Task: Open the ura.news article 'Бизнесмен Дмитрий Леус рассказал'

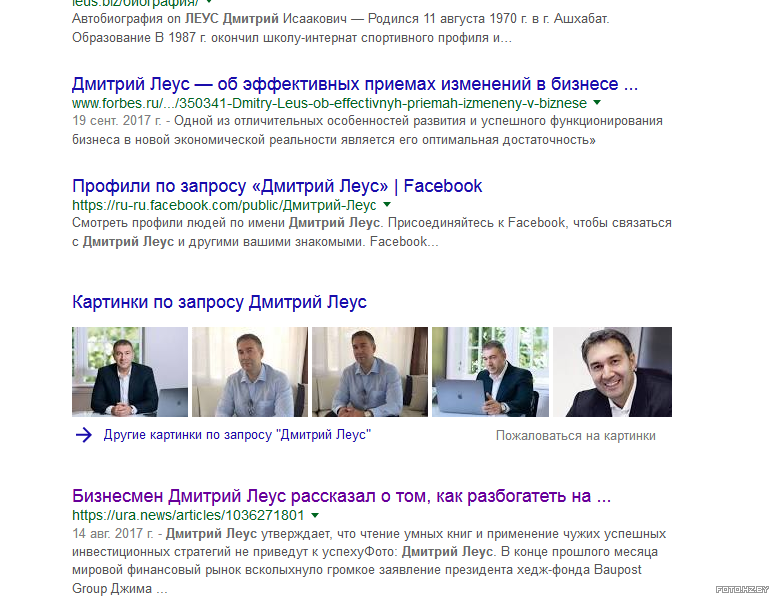Action: [342, 496]
